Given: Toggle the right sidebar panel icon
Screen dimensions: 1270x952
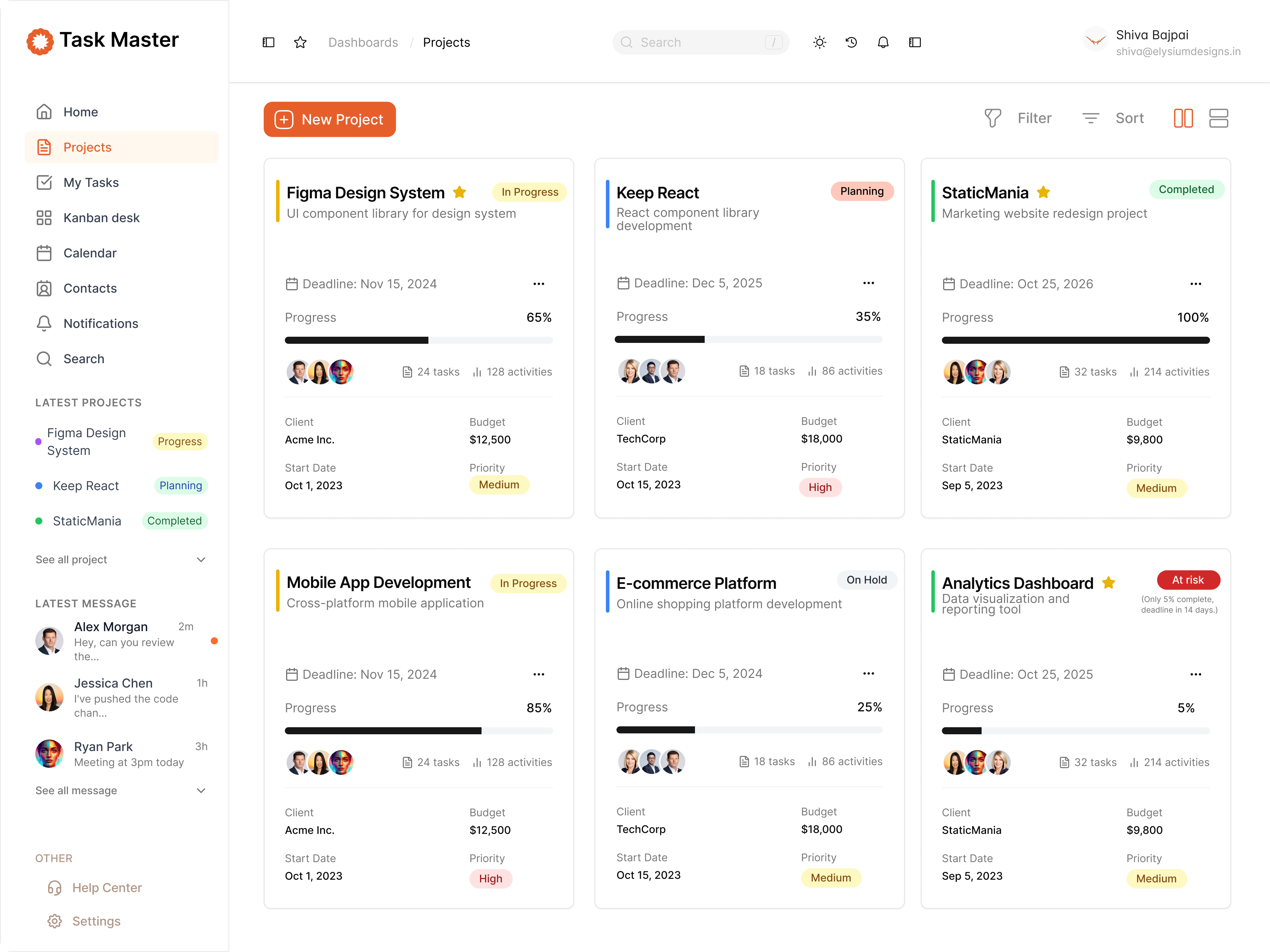Looking at the screenshot, I should pyautogui.click(x=915, y=43).
